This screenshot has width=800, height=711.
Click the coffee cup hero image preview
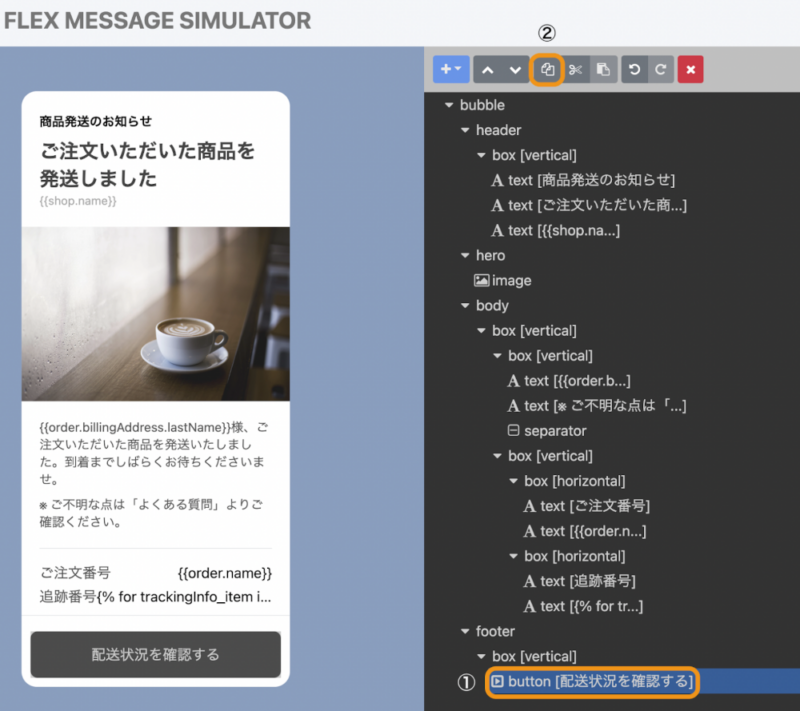pyautogui.click(x=156, y=314)
